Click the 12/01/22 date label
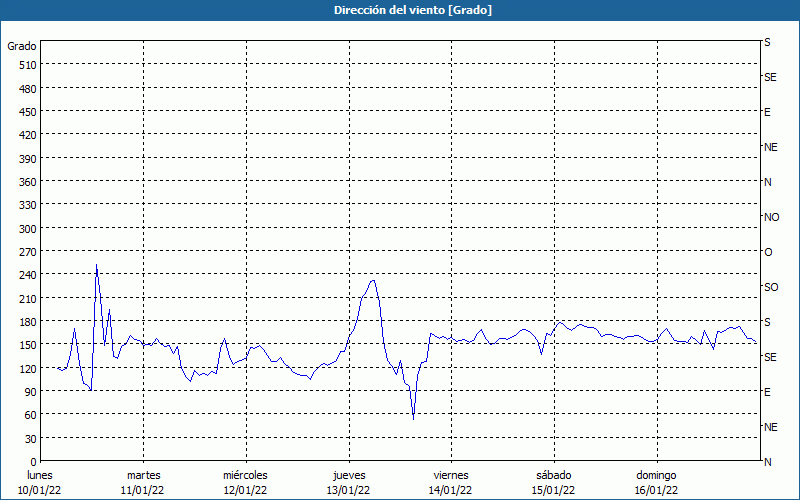Image resolution: width=800 pixels, height=500 pixels. pos(245,490)
